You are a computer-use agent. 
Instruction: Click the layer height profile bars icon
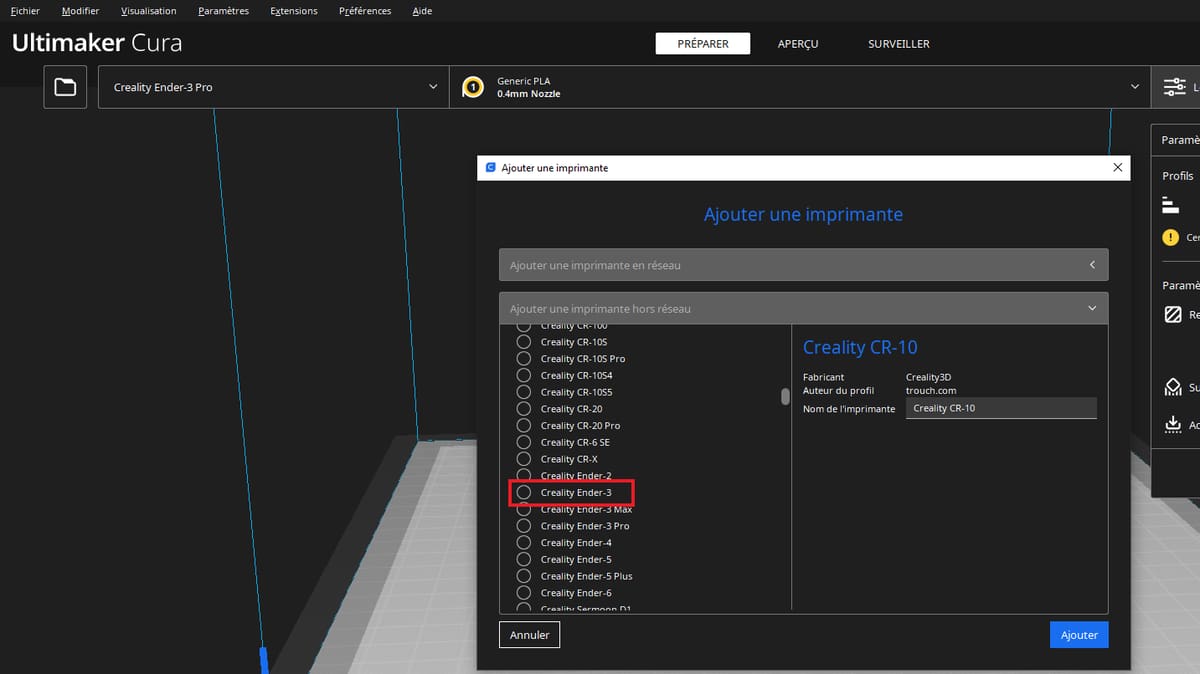(x=1170, y=205)
